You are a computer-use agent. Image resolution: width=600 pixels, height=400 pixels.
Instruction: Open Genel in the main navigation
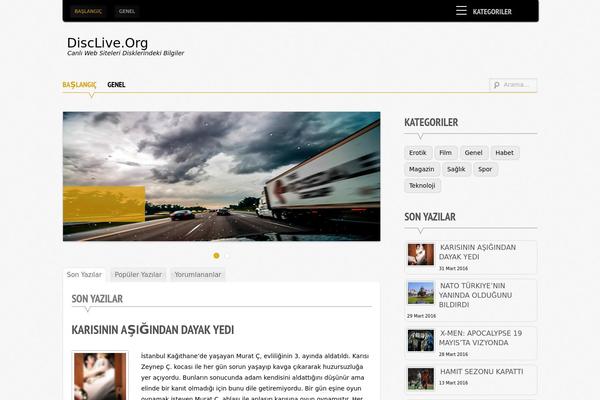(116, 85)
